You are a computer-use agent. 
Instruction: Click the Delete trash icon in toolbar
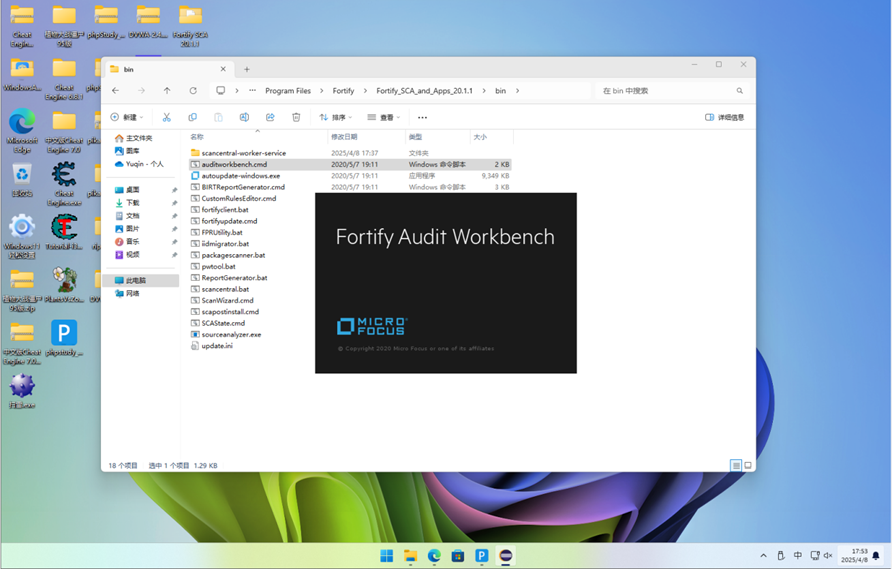pyautogui.click(x=296, y=117)
